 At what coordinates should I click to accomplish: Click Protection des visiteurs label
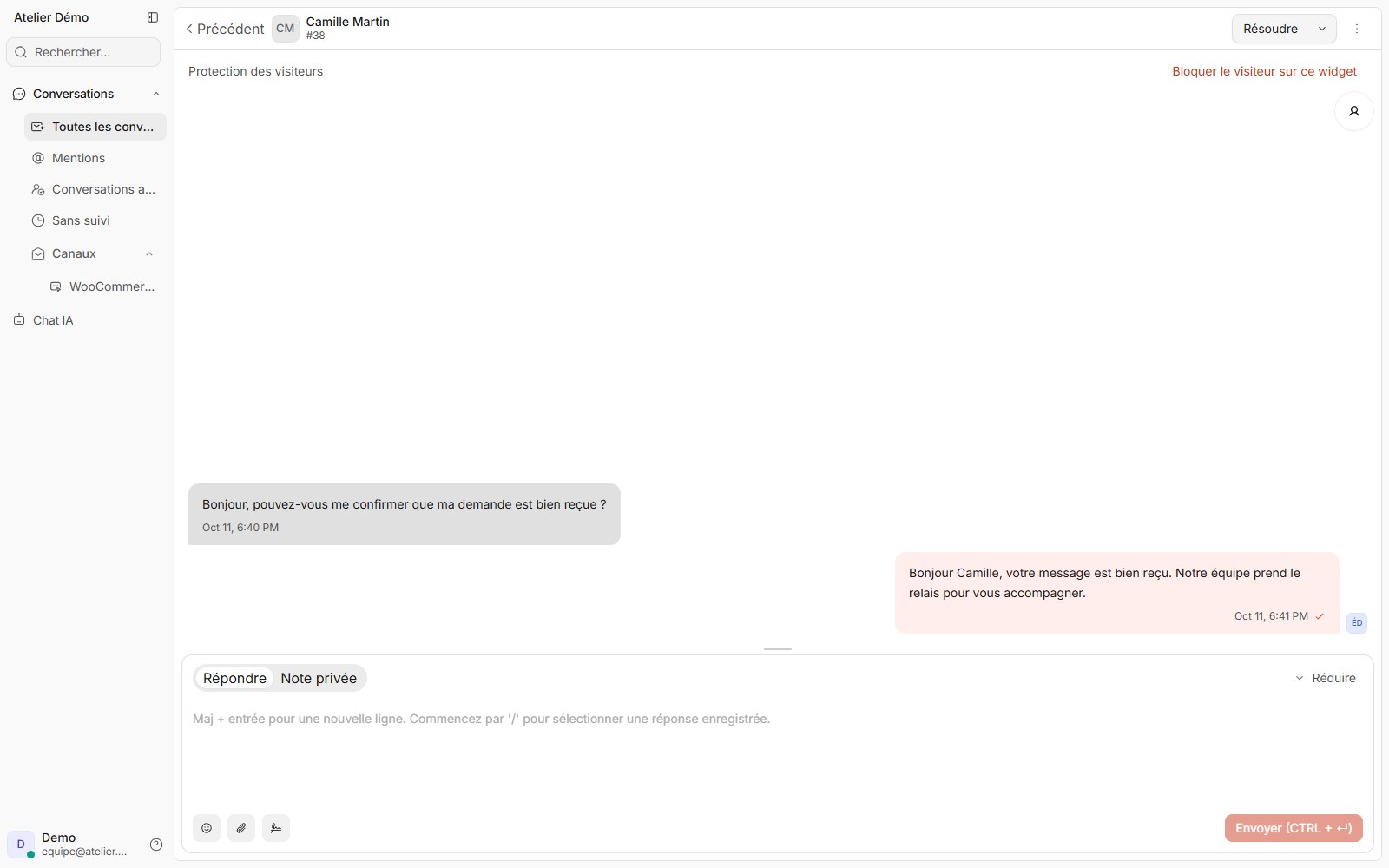click(255, 71)
